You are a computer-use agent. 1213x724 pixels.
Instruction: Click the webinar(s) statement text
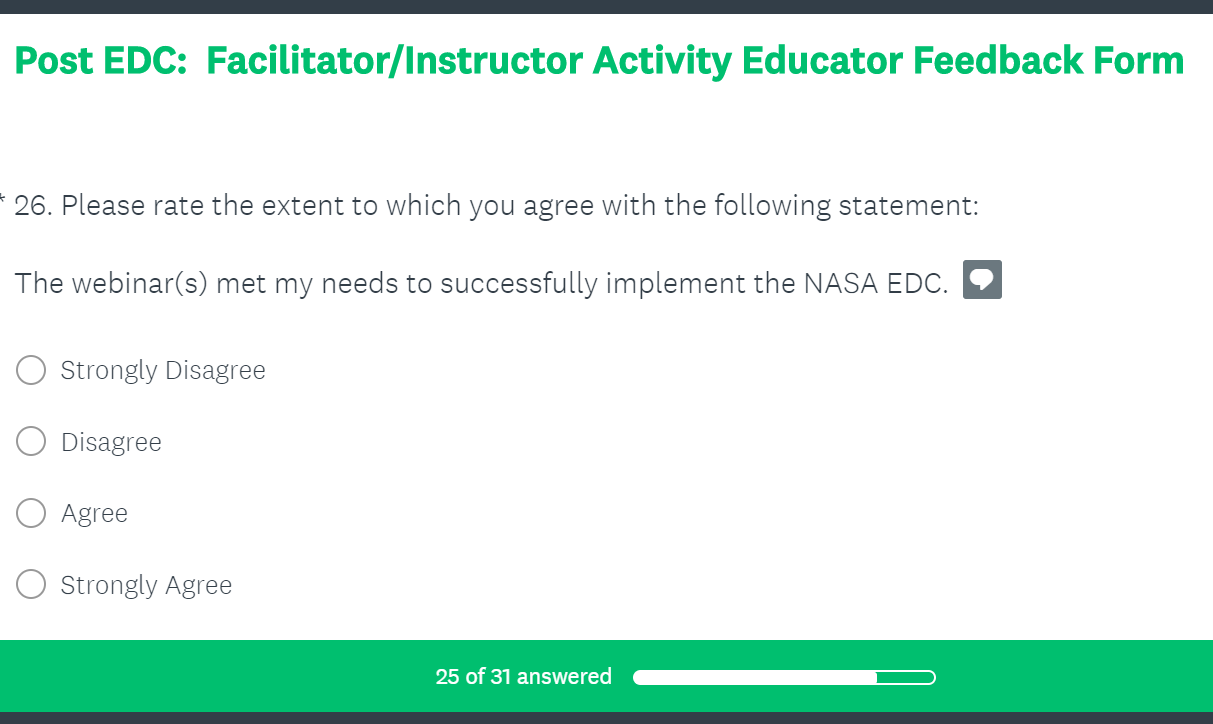click(x=481, y=283)
